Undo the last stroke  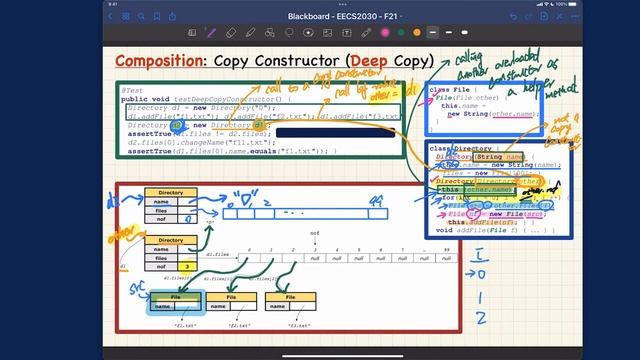[x=513, y=16]
